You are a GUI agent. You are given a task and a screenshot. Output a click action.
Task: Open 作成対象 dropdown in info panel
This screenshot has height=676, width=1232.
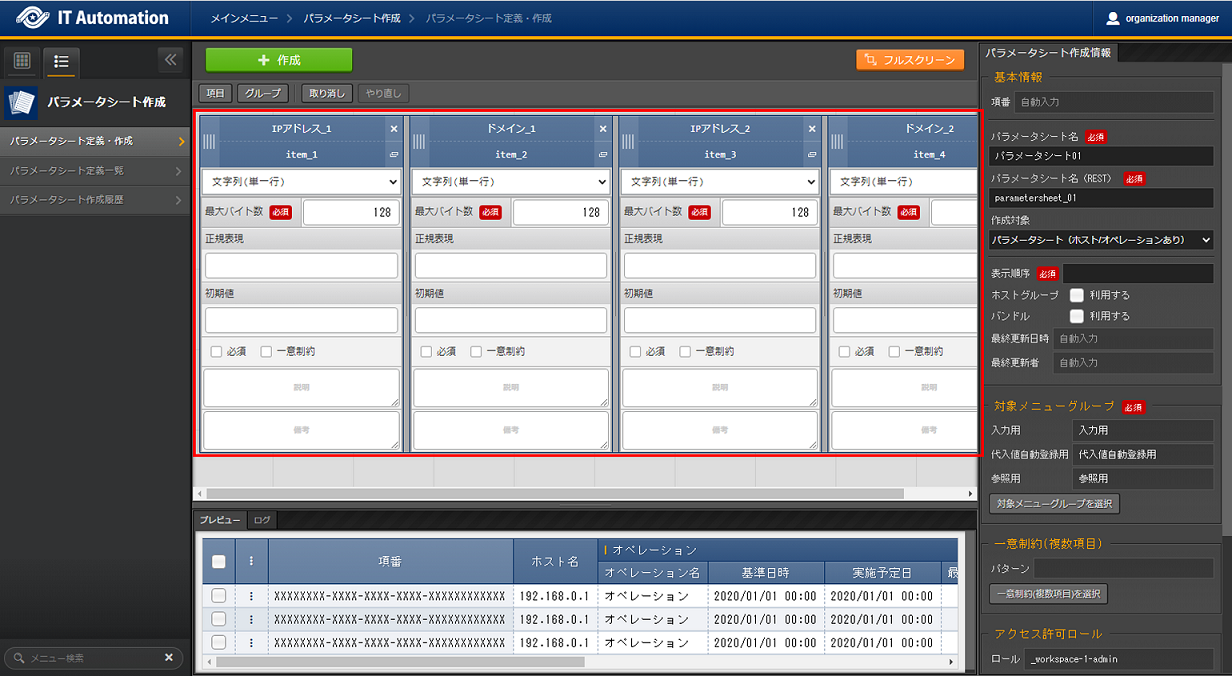point(1100,240)
